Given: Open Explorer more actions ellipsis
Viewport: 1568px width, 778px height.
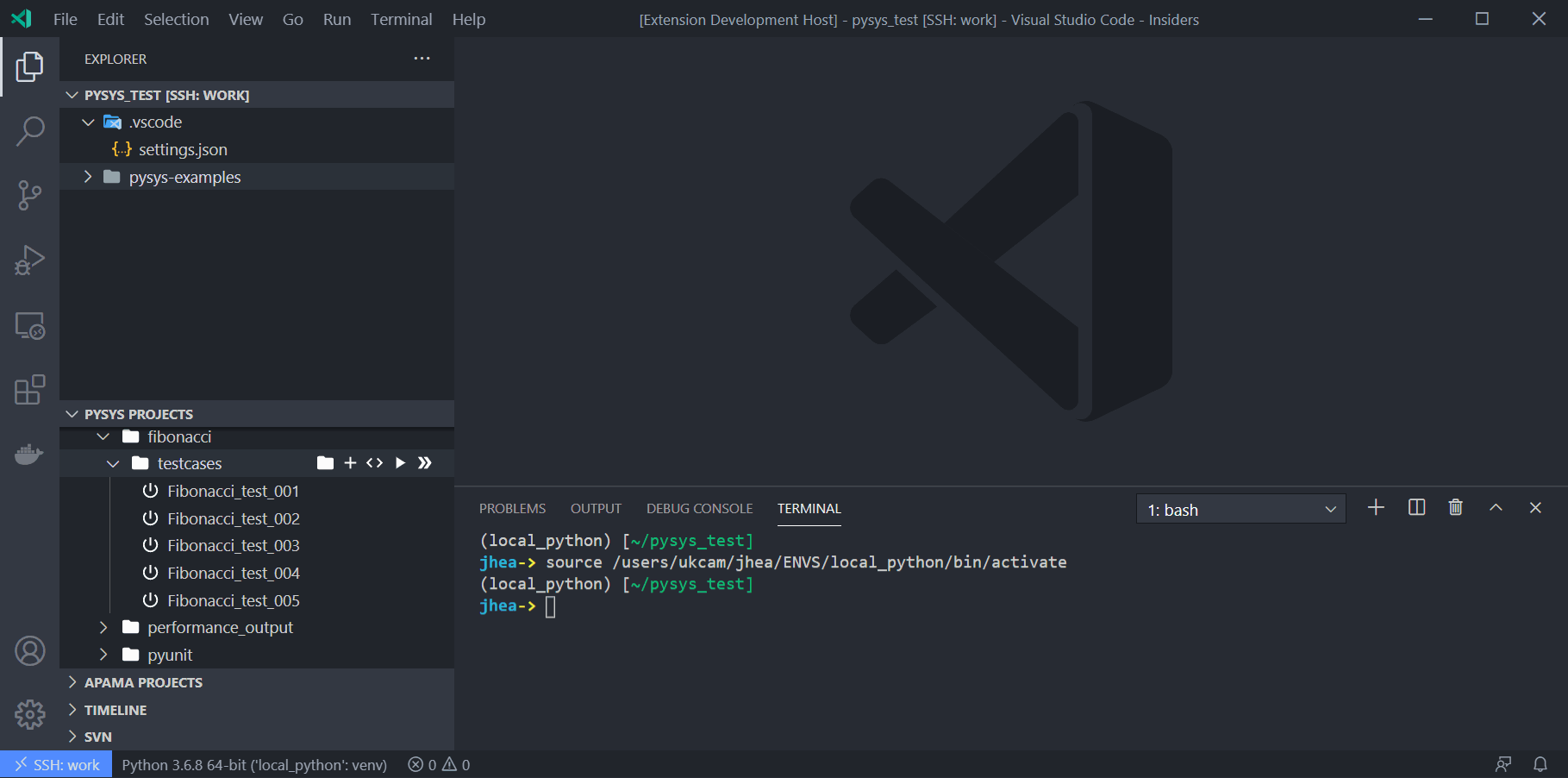Looking at the screenshot, I should pyautogui.click(x=422, y=59).
